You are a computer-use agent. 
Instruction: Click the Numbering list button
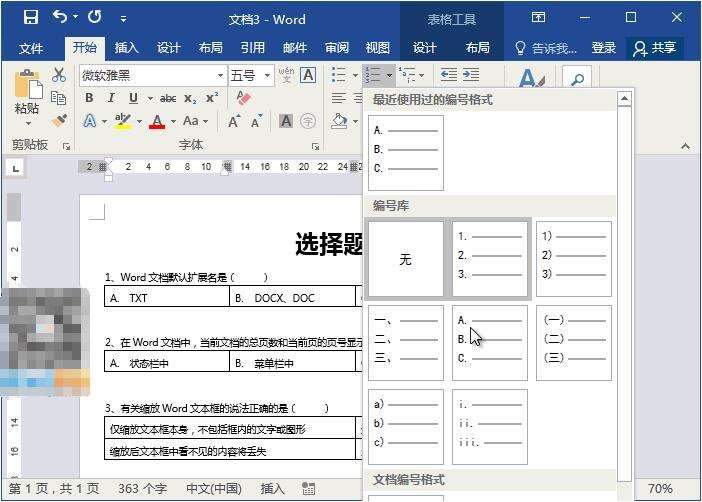[x=373, y=75]
